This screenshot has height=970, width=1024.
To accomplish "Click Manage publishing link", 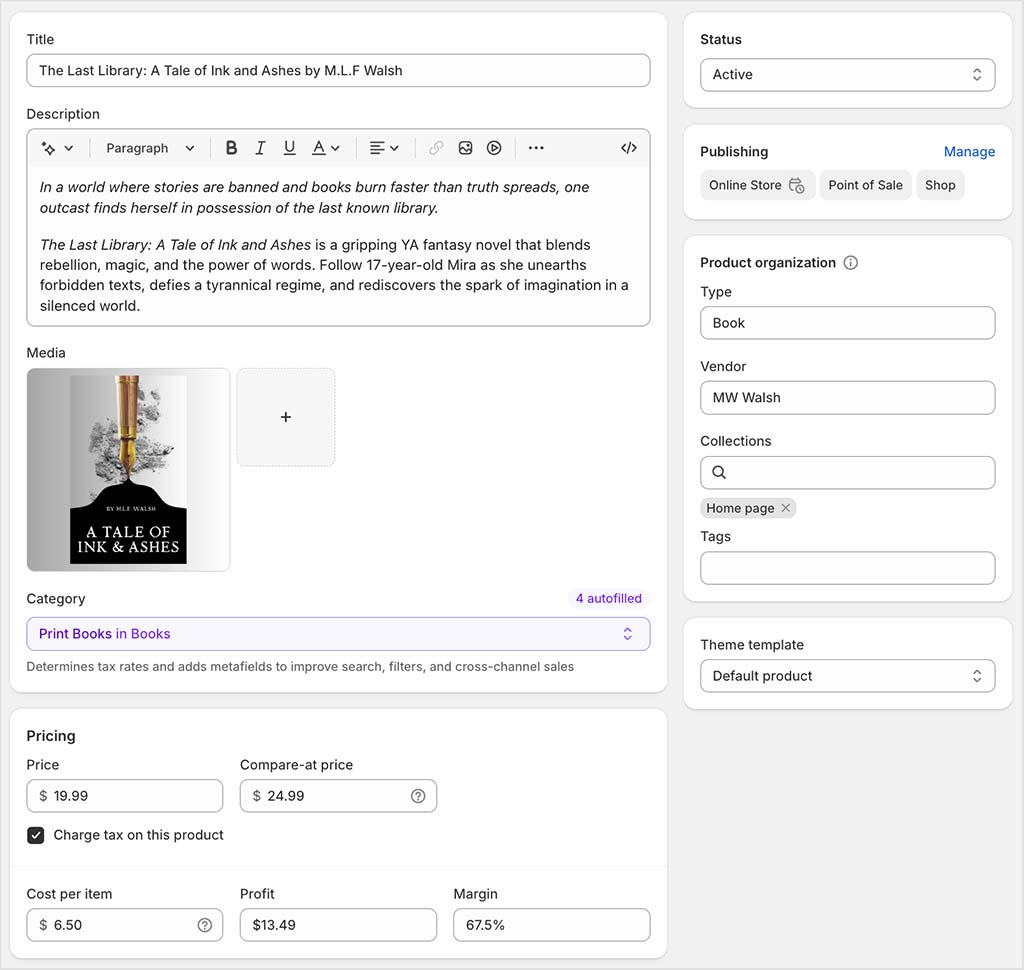I will pos(969,152).
